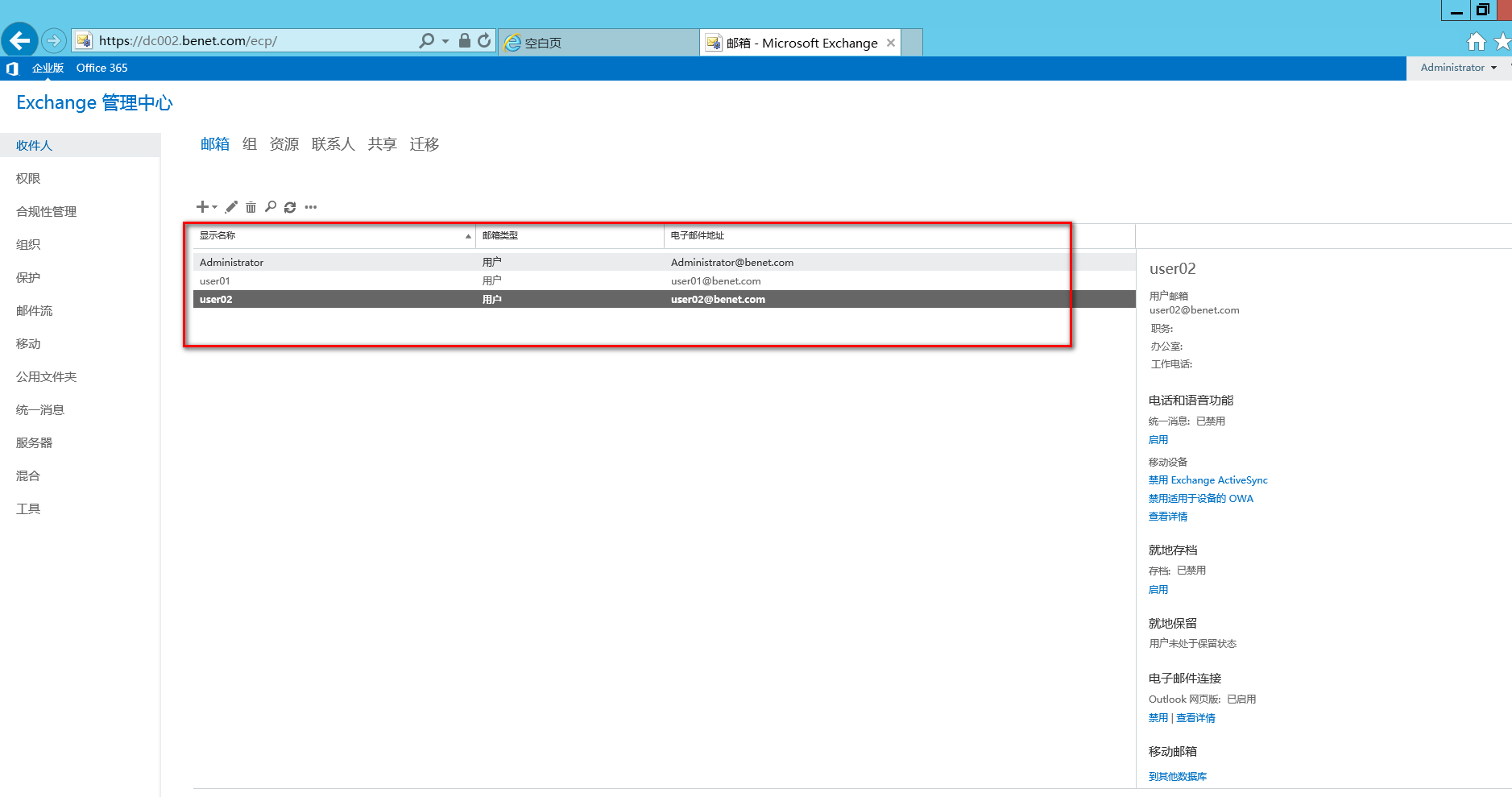Select 合规性管理 in the left navigation
Screen dimensions: 1512x797
pos(46,212)
